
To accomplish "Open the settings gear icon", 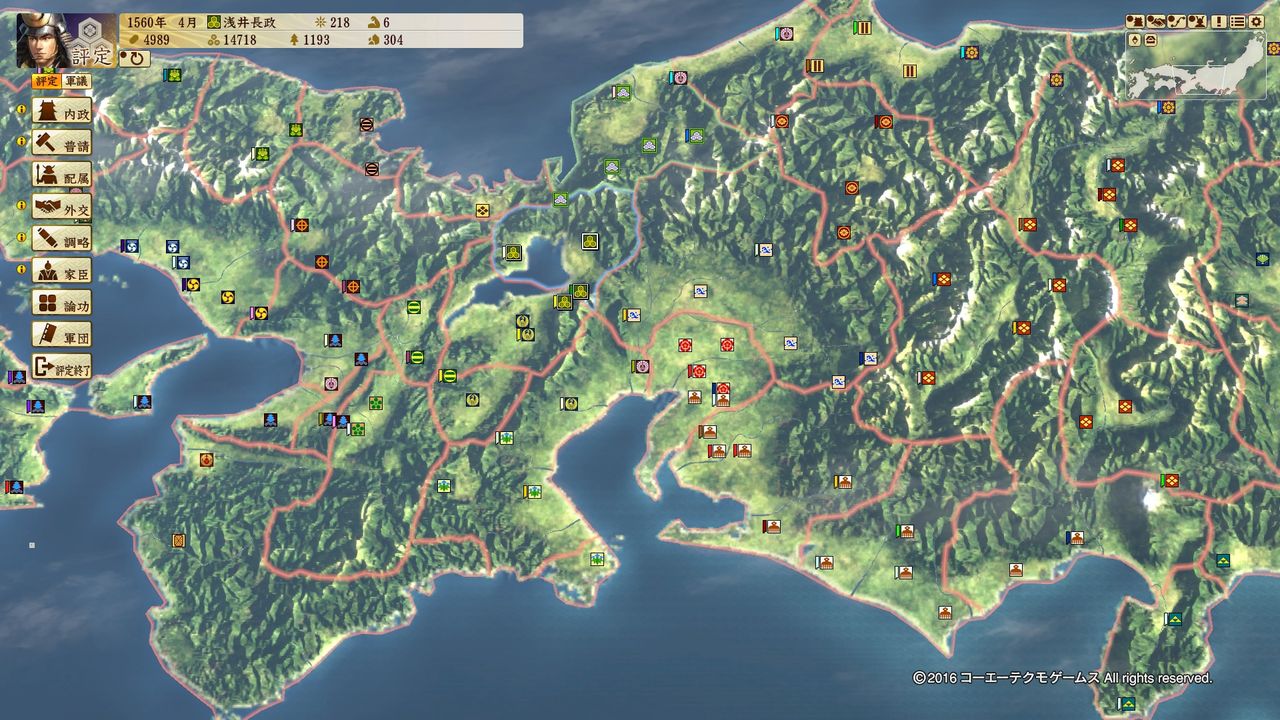I will point(1256,21).
